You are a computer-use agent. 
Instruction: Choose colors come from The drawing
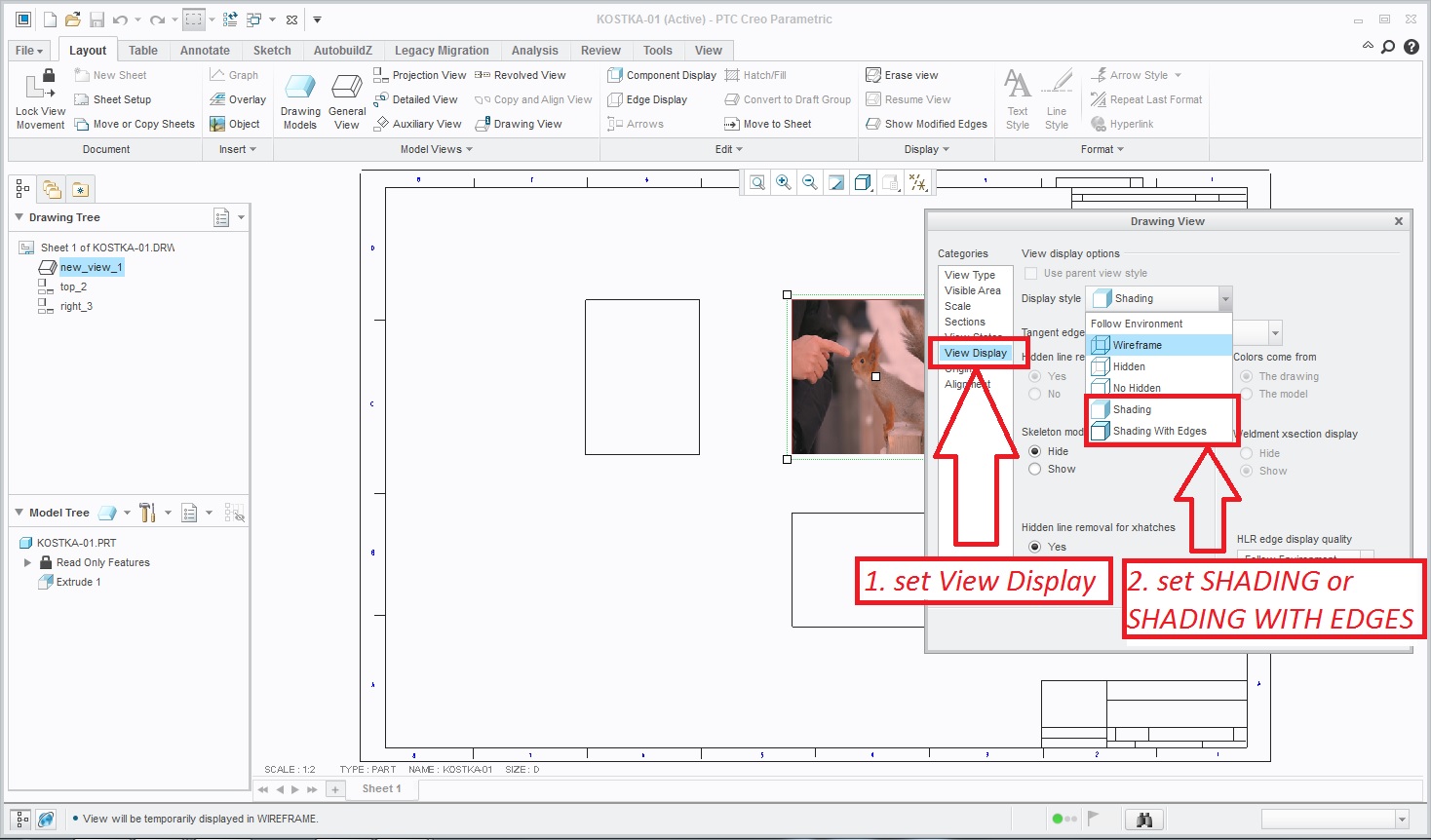pos(1246,376)
